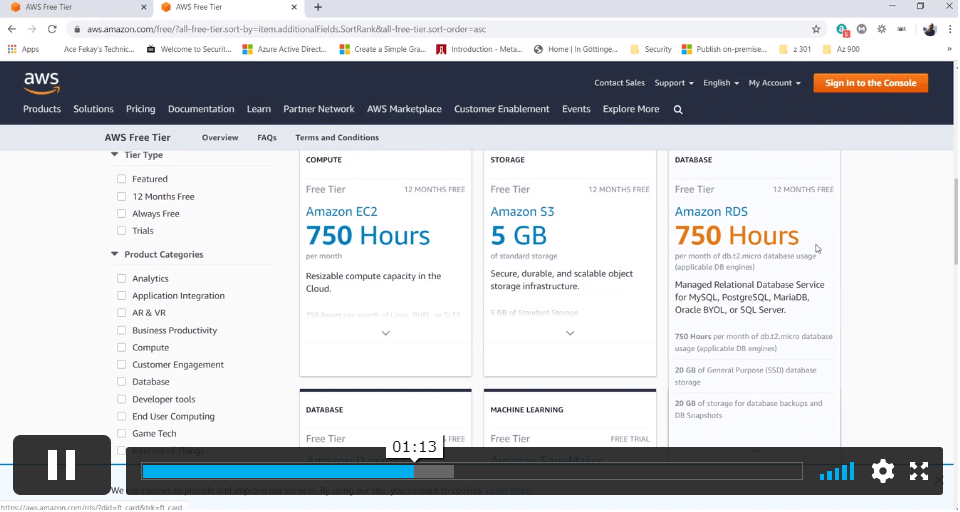Viewport: 960px width, 512px height.
Task: Open the Amazon RDS link
Action: [x=711, y=212]
